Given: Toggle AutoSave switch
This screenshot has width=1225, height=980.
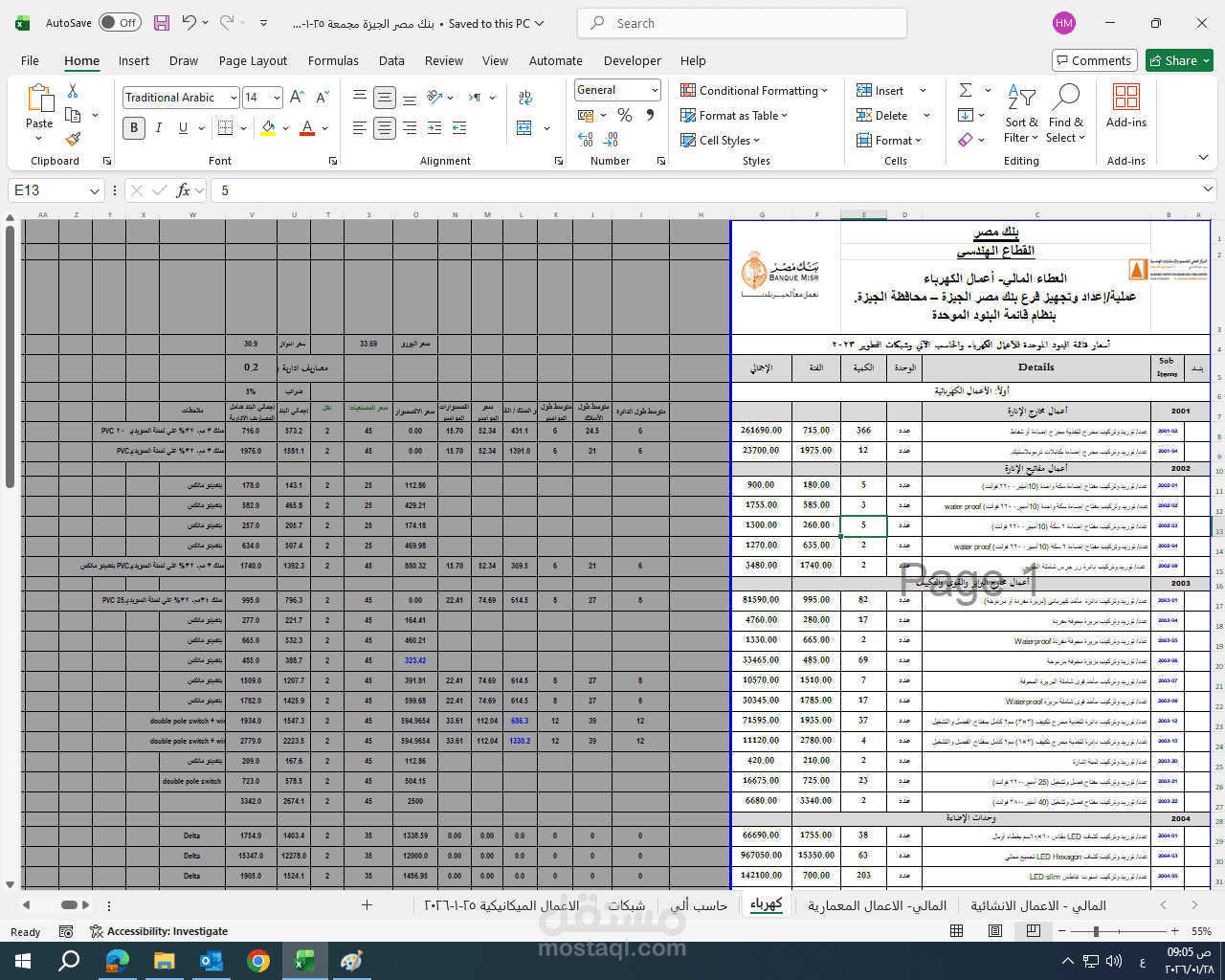Looking at the screenshot, I should 120,23.
